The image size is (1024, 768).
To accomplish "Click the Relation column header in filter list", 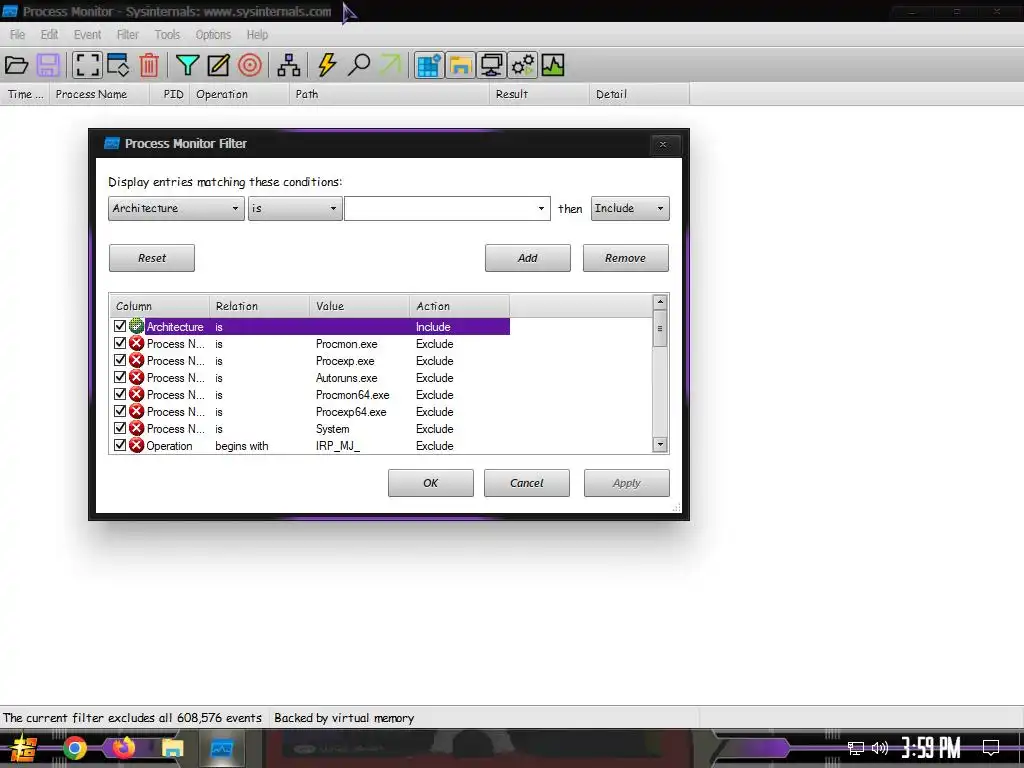I will tap(259, 306).
